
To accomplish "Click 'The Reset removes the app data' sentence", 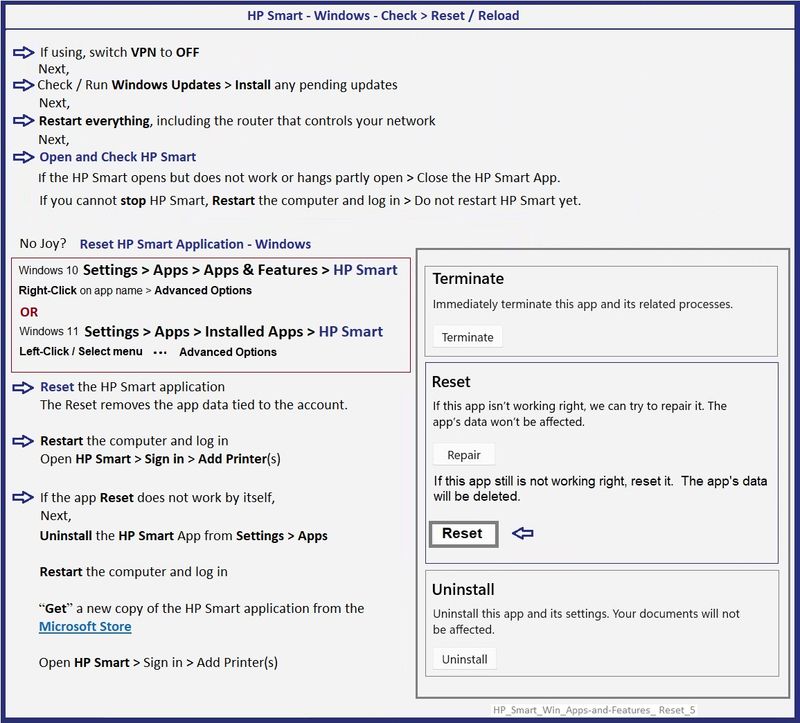I will pyautogui.click(x=194, y=405).
